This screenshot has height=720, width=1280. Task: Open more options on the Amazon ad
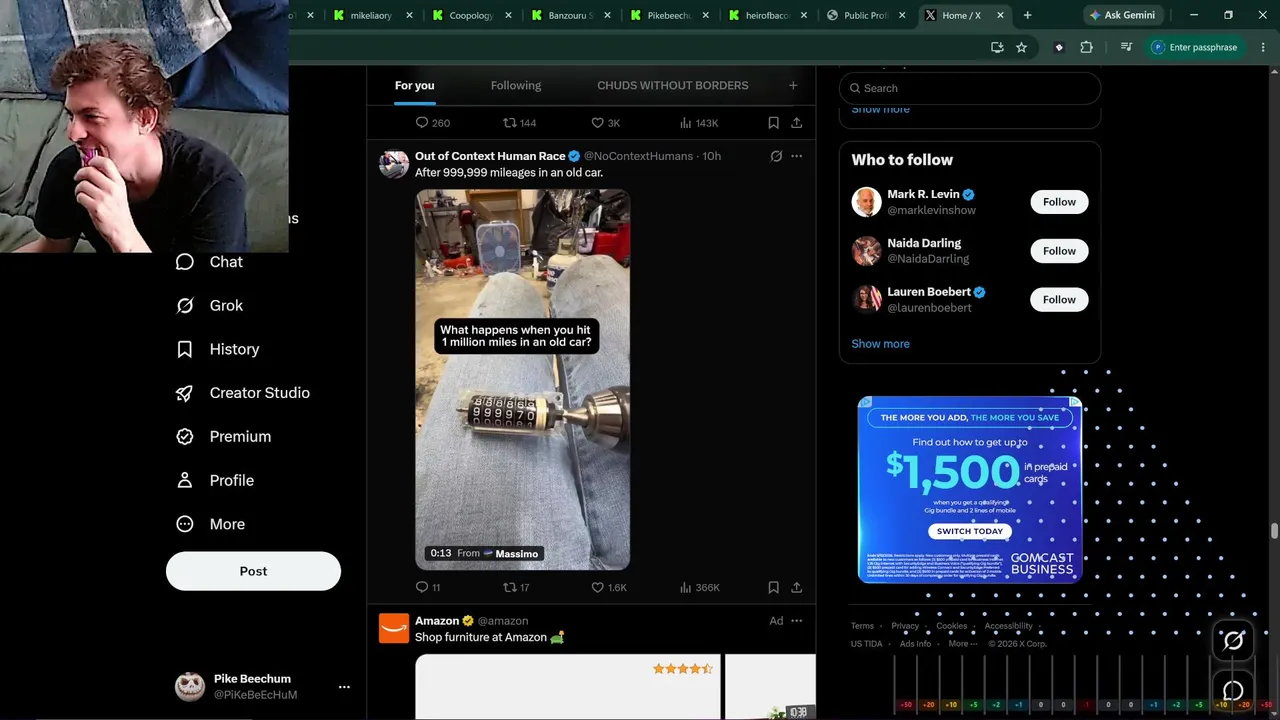(x=796, y=621)
